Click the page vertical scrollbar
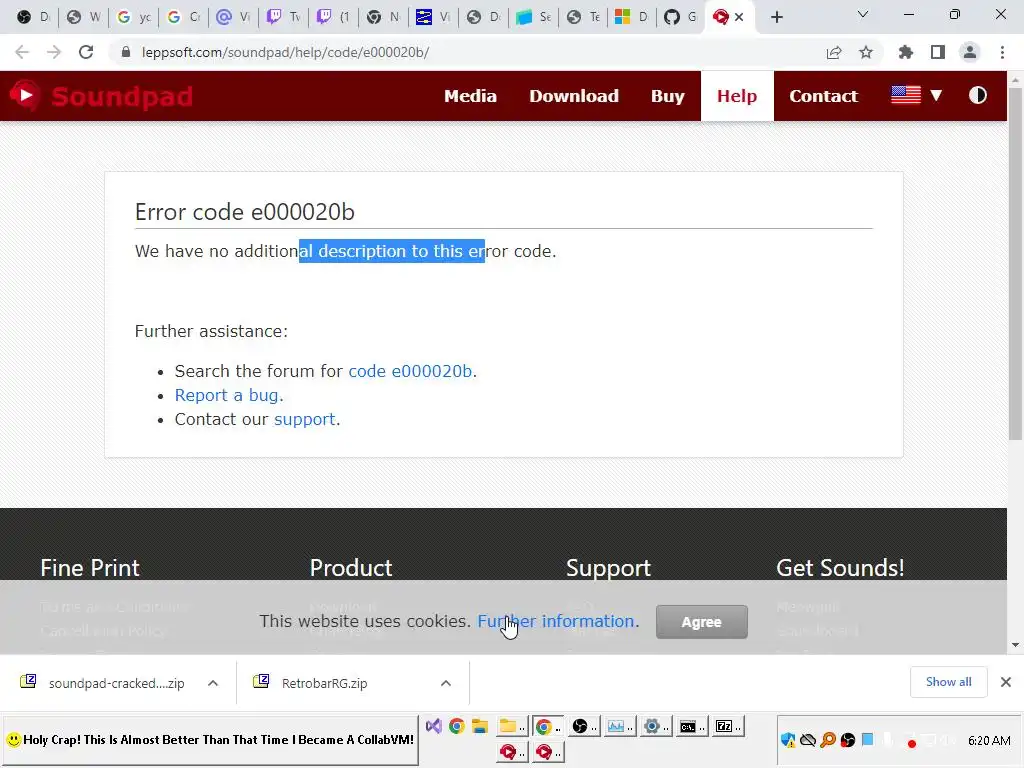This screenshot has width=1024, height=768. [1015, 264]
